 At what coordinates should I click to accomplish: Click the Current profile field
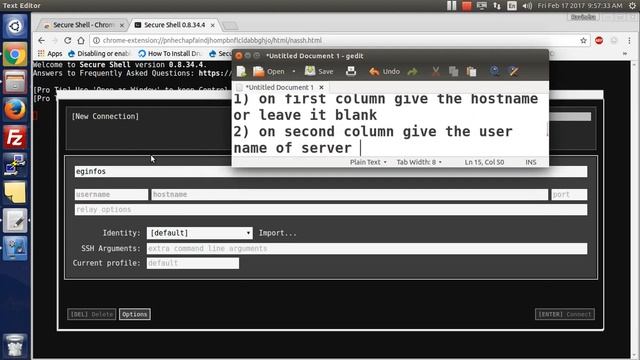click(x=193, y=263)
